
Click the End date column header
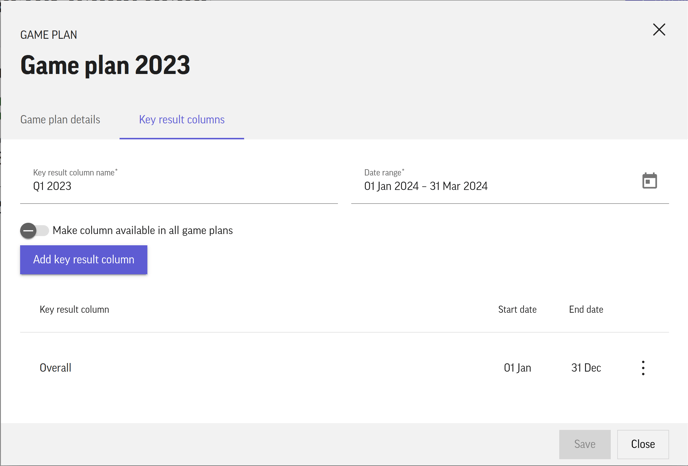pos(586,309)
